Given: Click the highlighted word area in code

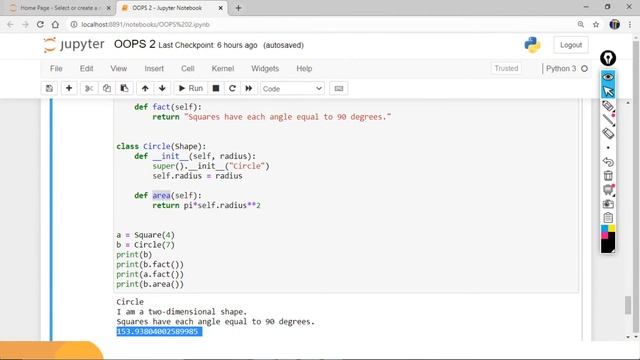Looking at the screenshot, I should [x=161, y=196].
